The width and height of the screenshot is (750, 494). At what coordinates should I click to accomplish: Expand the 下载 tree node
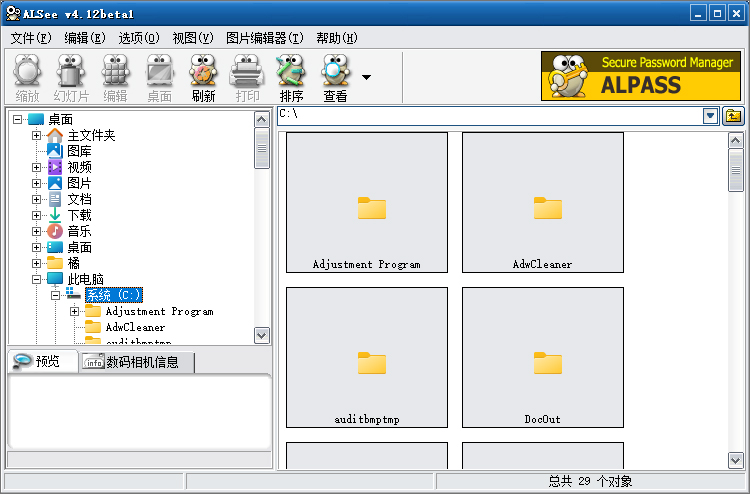(36, 215)
